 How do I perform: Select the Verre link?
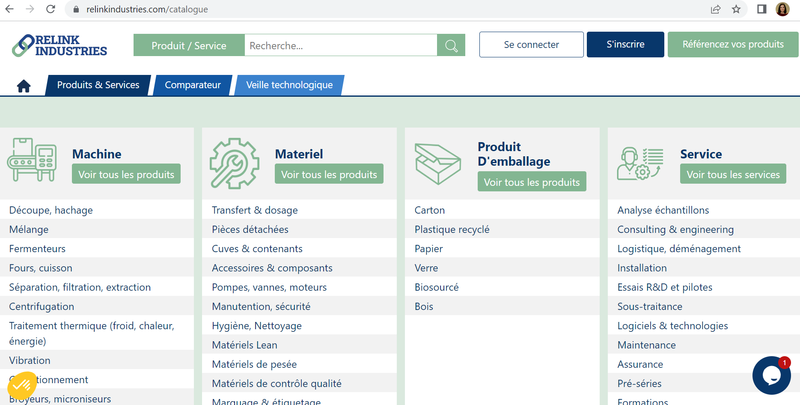426,268
